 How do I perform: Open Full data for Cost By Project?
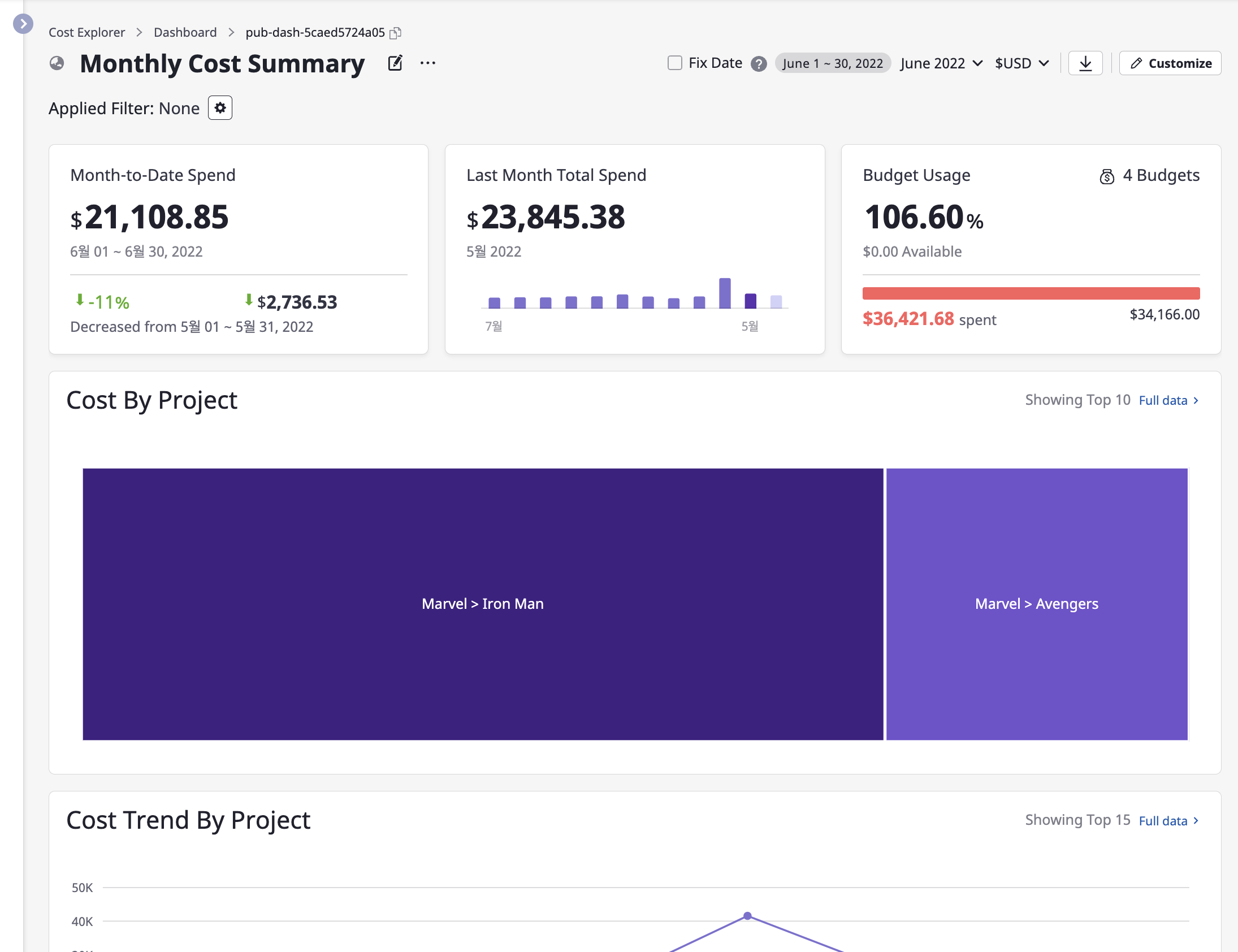(x=1168, y=400)
